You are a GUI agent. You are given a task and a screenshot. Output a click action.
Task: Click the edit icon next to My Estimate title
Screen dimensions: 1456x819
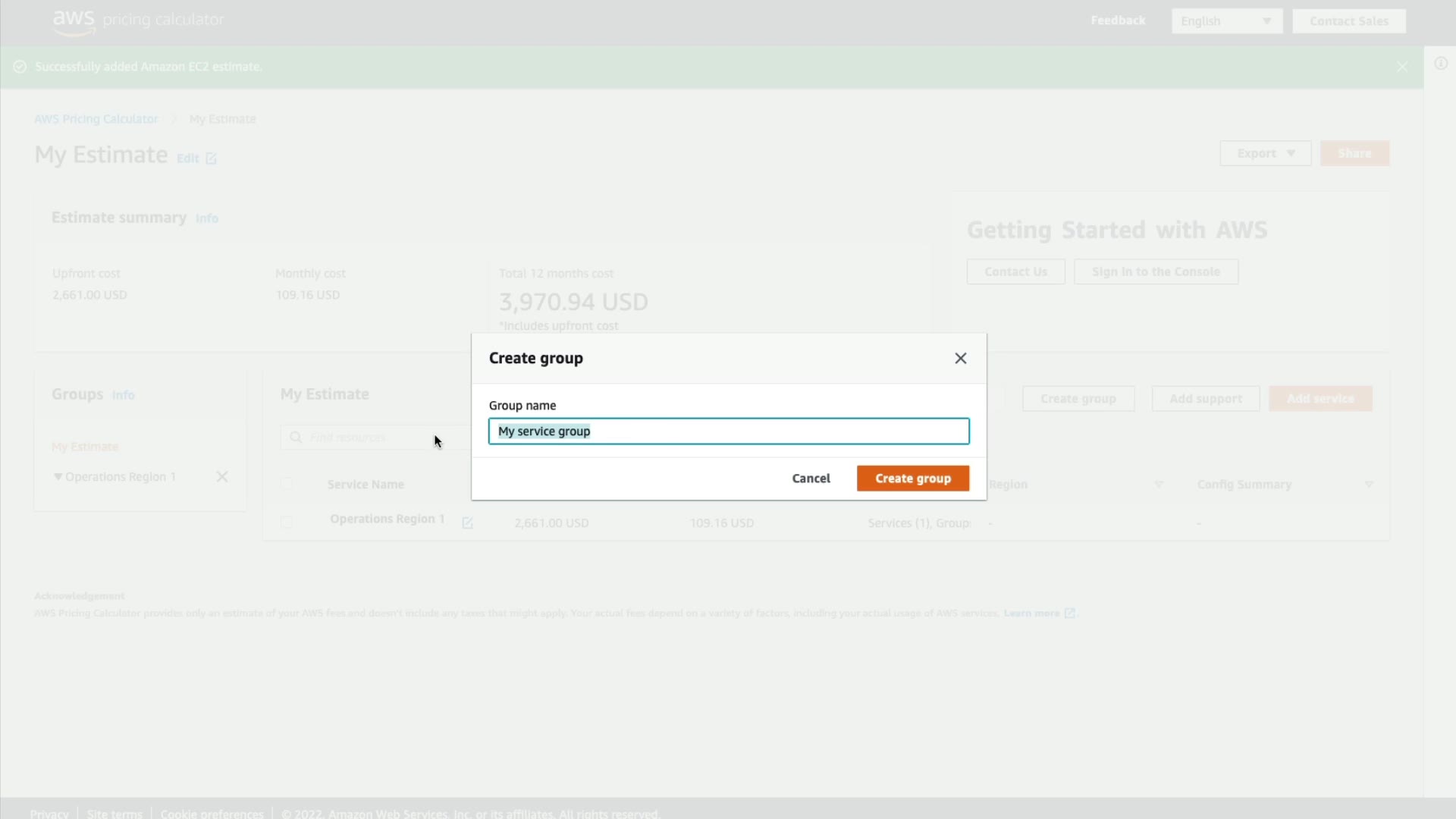pyautogui.click(x=211, y=158)
